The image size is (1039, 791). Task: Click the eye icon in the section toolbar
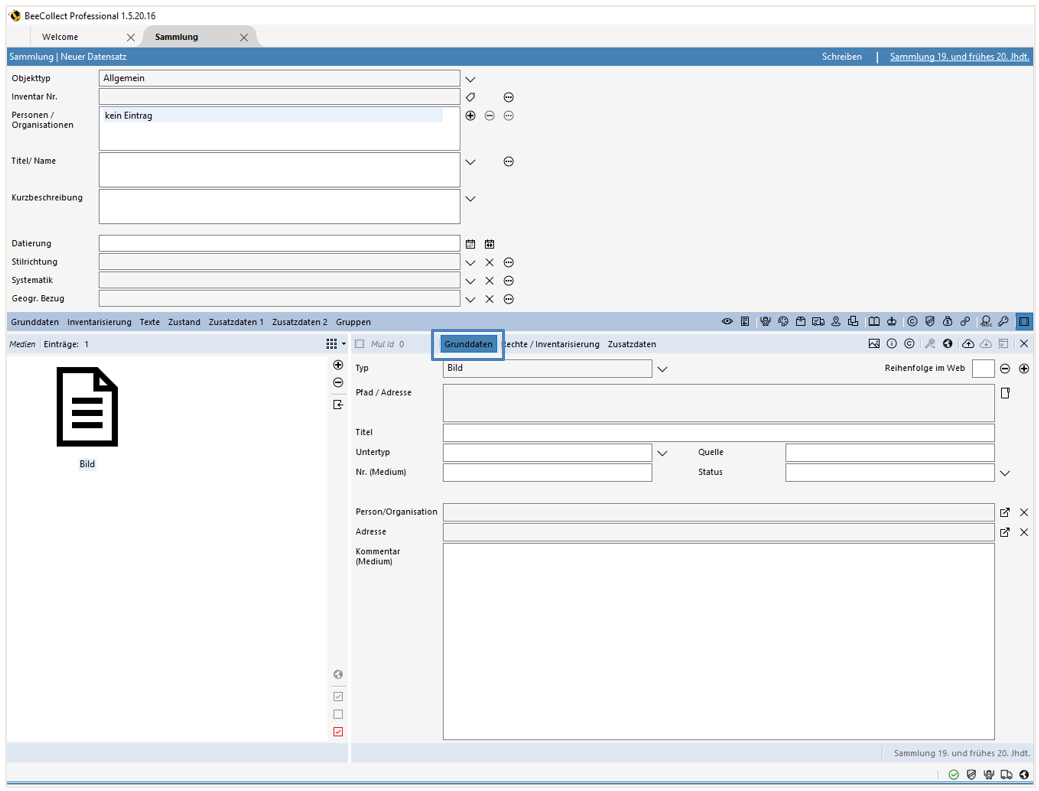tap(728, 322)
